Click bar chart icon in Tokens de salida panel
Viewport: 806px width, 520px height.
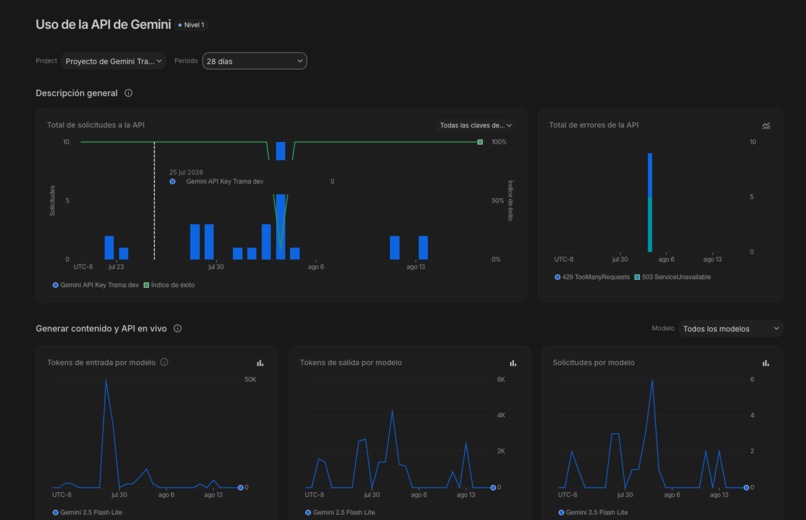(x=513, y=363)
